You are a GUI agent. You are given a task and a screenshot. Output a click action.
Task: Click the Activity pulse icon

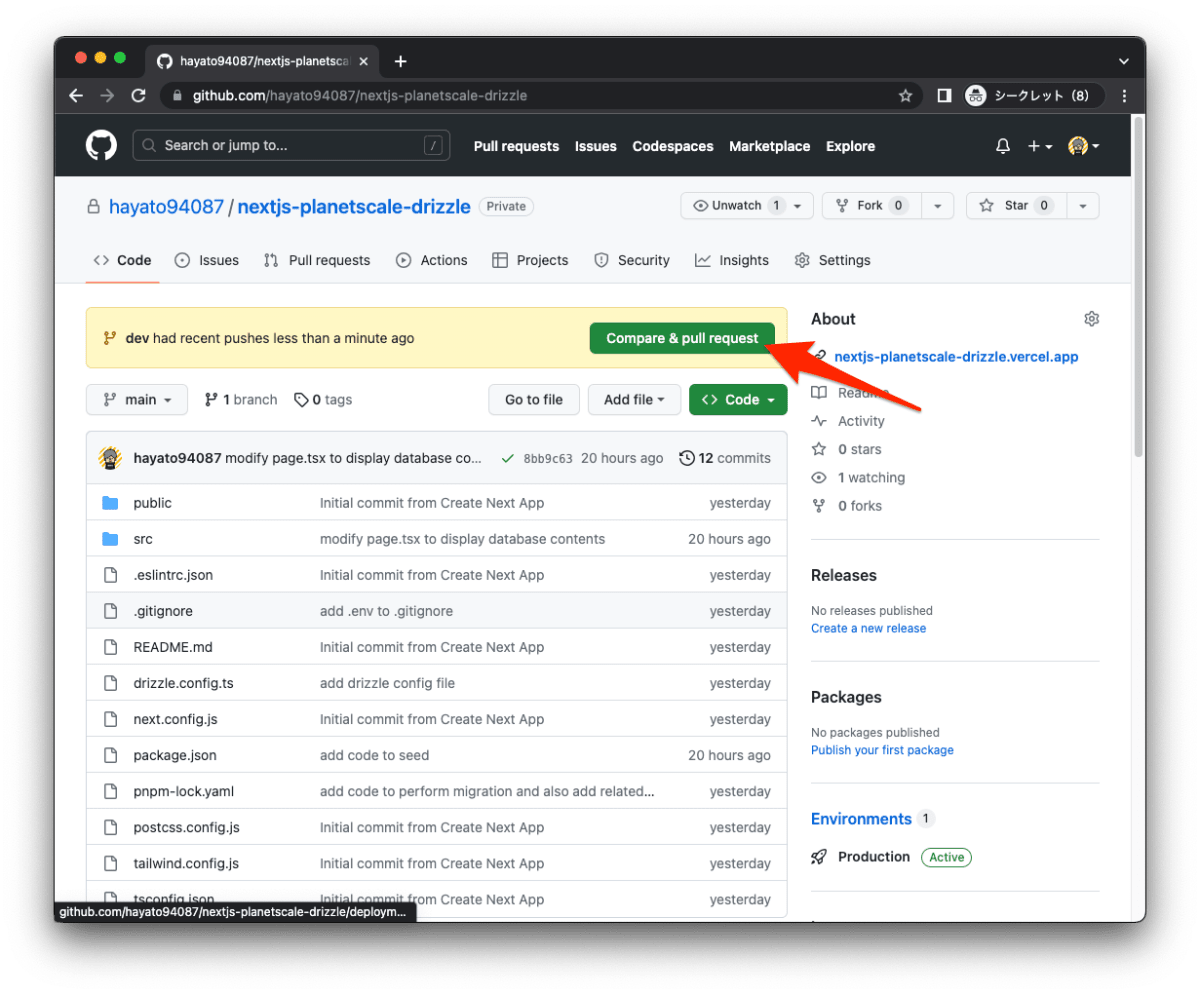click(819, 421)
